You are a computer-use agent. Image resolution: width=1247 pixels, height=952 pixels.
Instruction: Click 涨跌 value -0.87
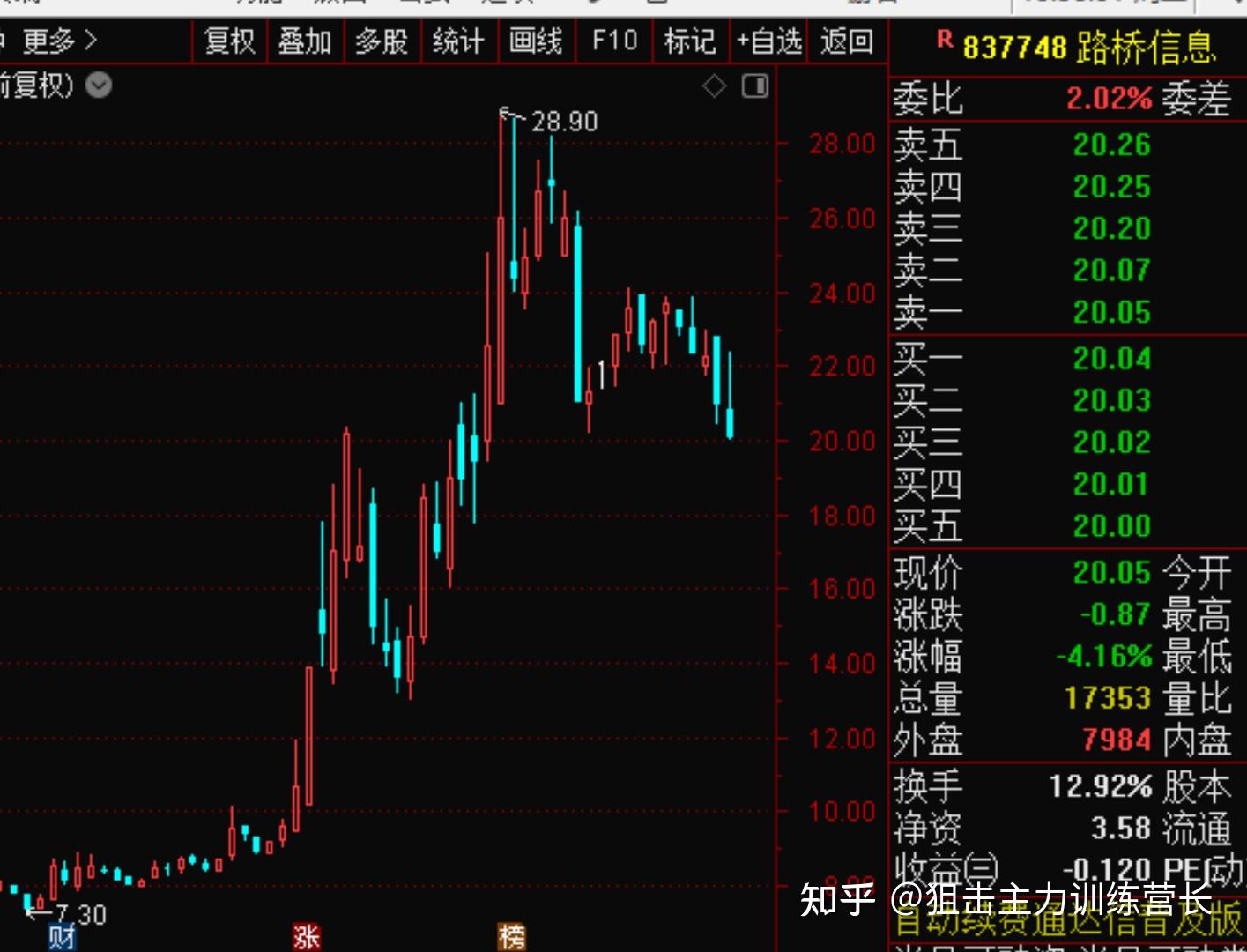click(1116, 614)
